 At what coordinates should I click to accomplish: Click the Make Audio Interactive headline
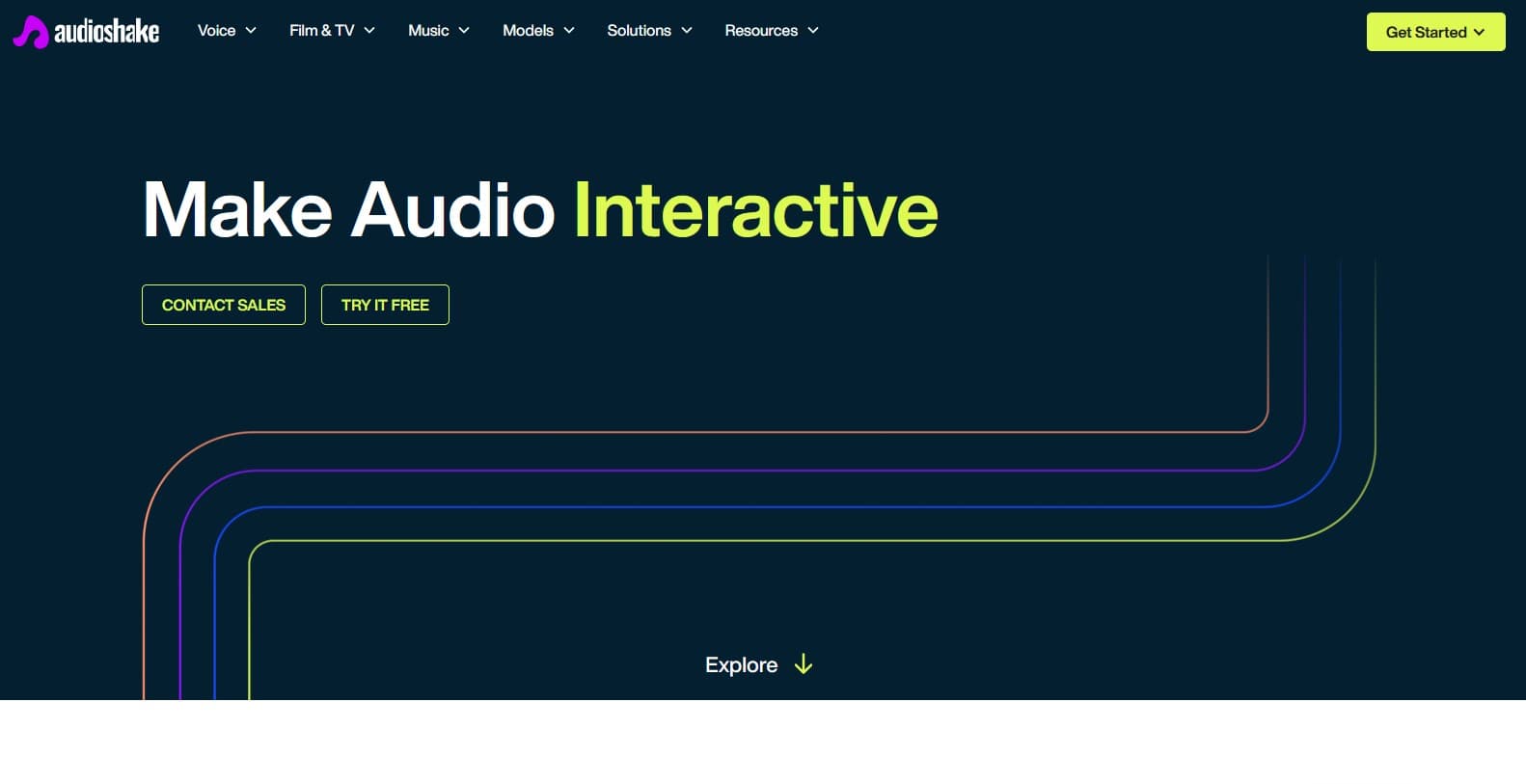click(540, 209)
